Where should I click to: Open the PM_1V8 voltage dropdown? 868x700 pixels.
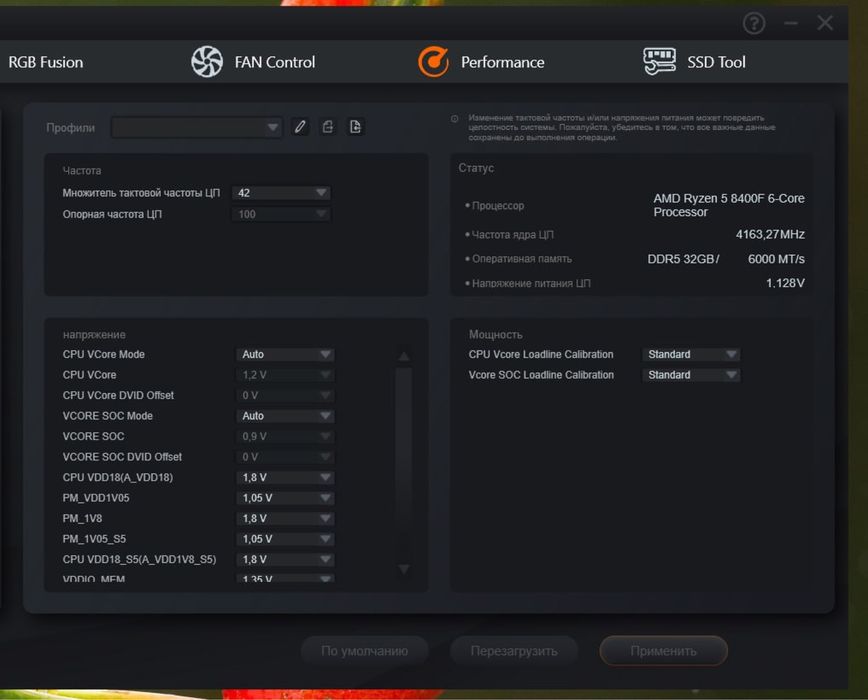[285, 518]
